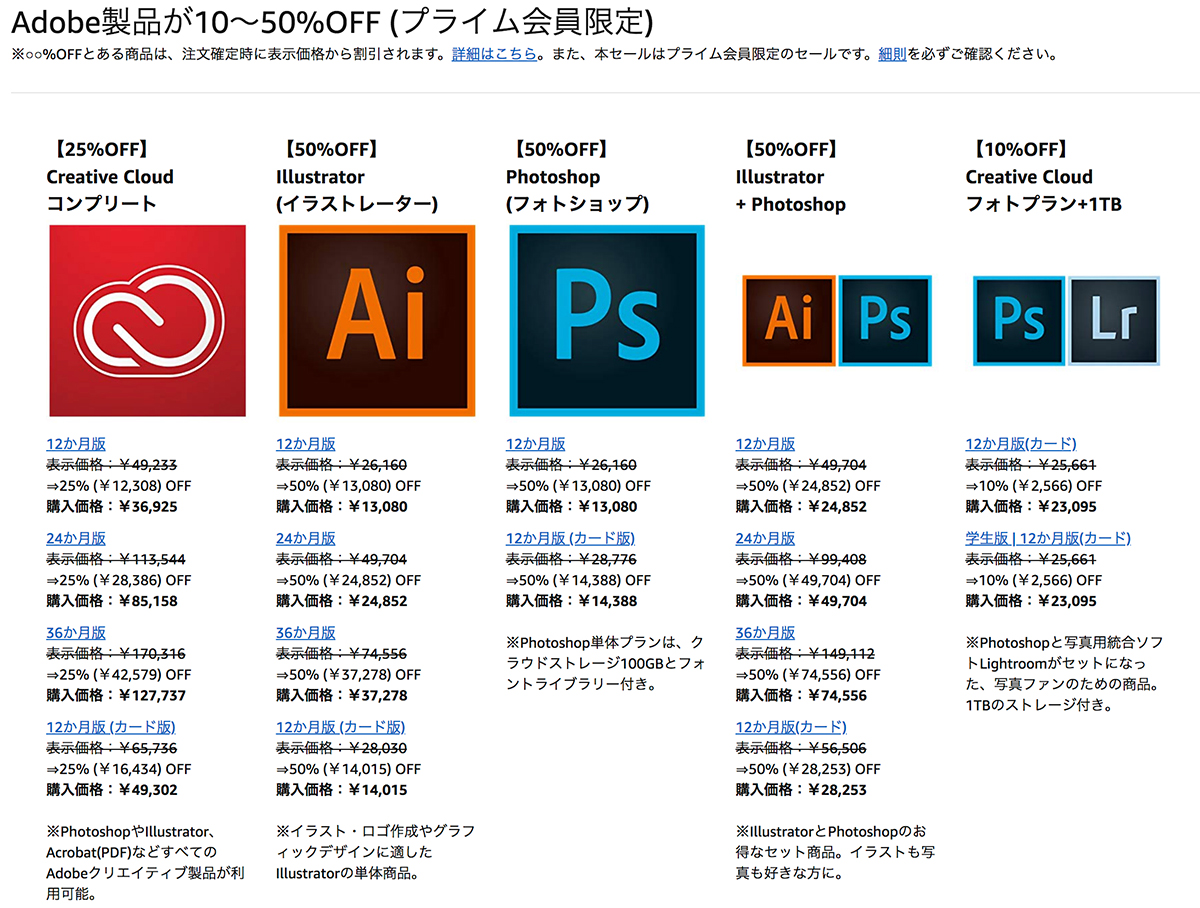Click note about Photoshop単体プラン 100GB storage
Screen dimensions: 1200x908
(605, 663)
